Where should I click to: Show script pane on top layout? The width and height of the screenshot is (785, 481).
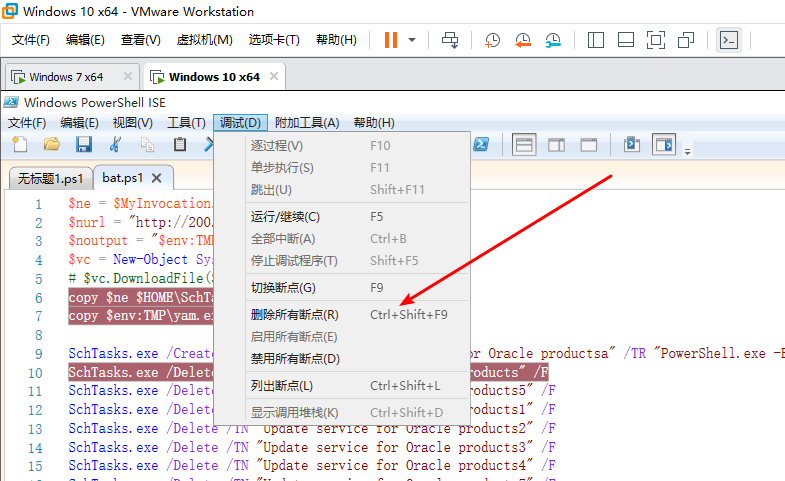(x=524, y=145)
